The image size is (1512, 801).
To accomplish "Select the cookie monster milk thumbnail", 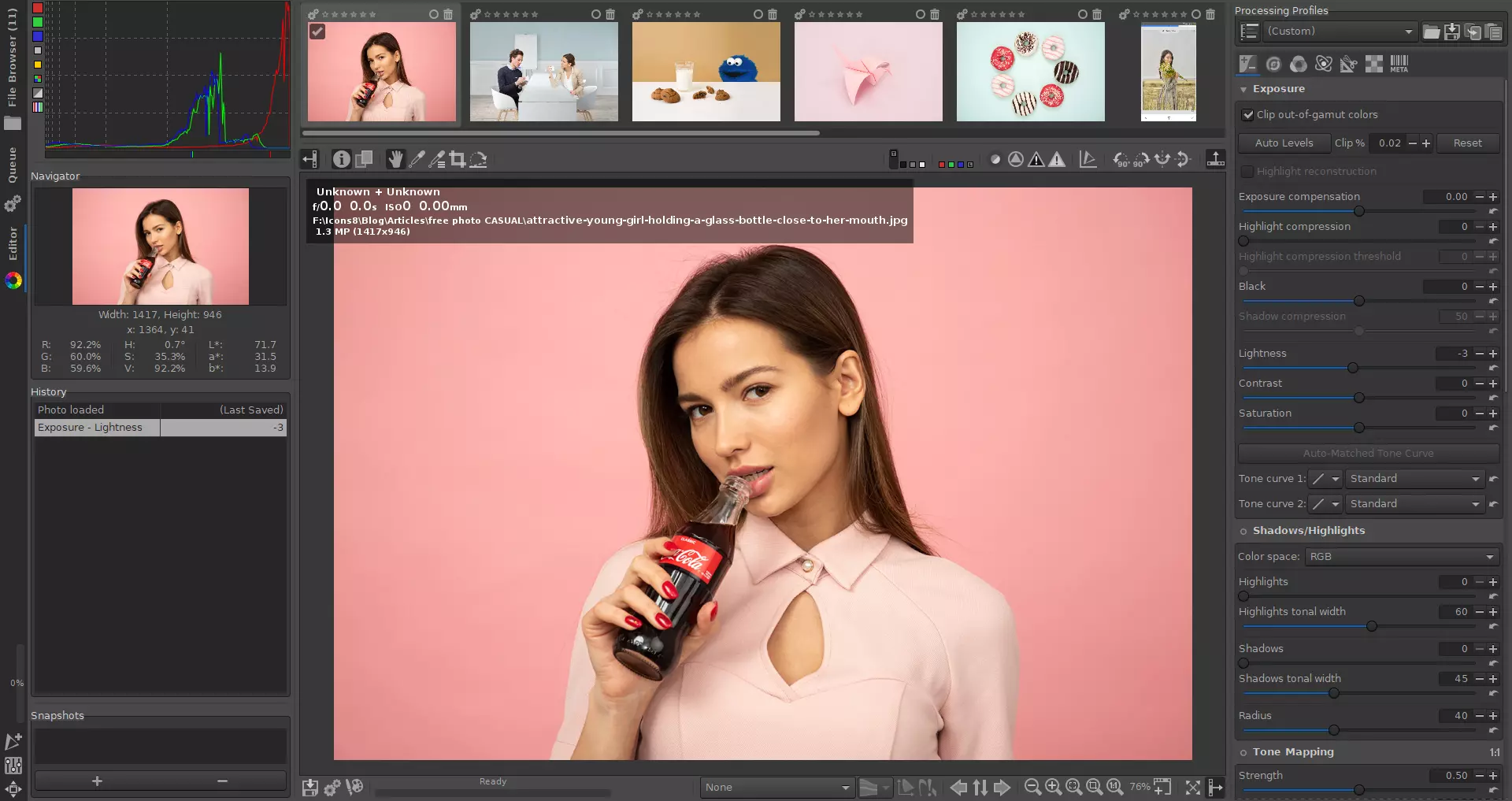I will coord(706,72).
